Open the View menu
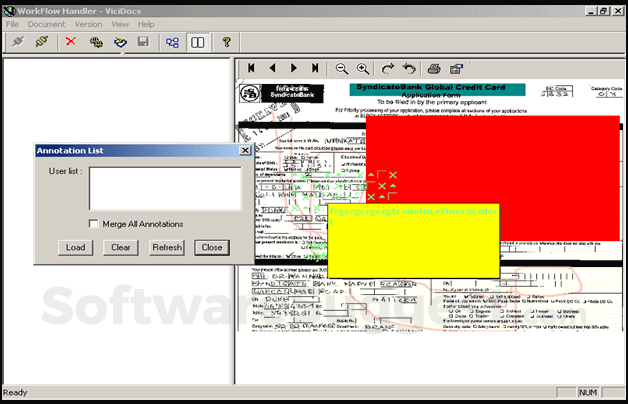628x404 pixels. 120,24
